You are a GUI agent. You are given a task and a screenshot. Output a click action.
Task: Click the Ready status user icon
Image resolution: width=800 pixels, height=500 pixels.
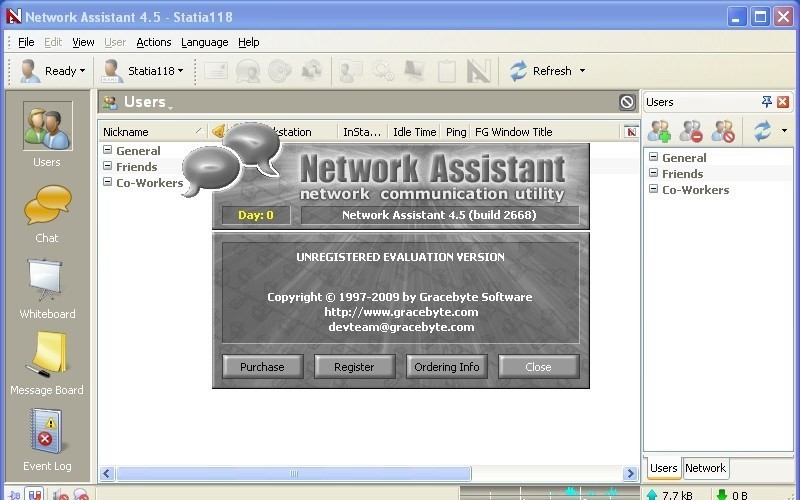point(30,71)
